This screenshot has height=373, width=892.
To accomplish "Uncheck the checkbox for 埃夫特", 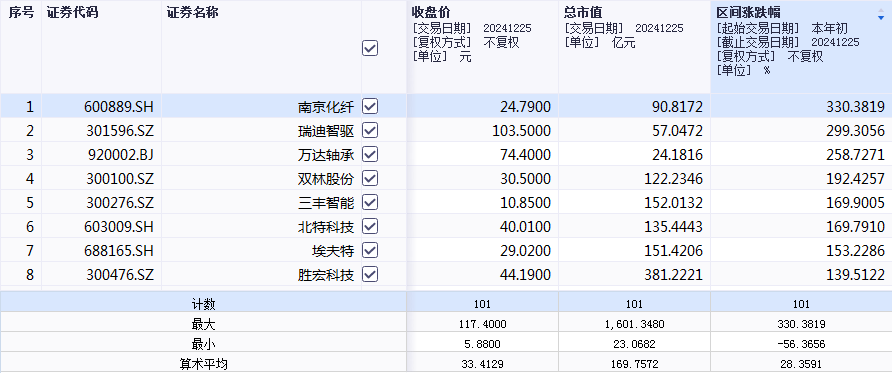I will point(370,250).
